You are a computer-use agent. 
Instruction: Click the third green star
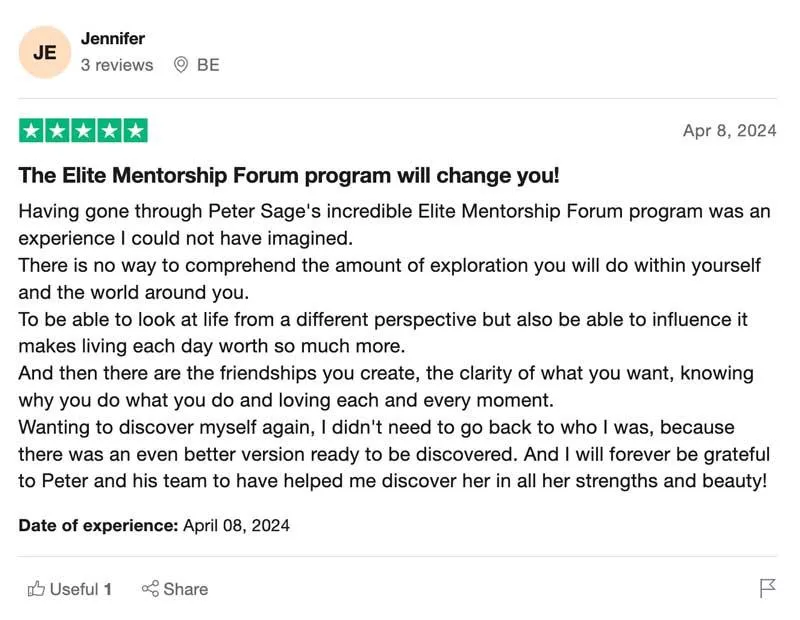pos(83,131)
